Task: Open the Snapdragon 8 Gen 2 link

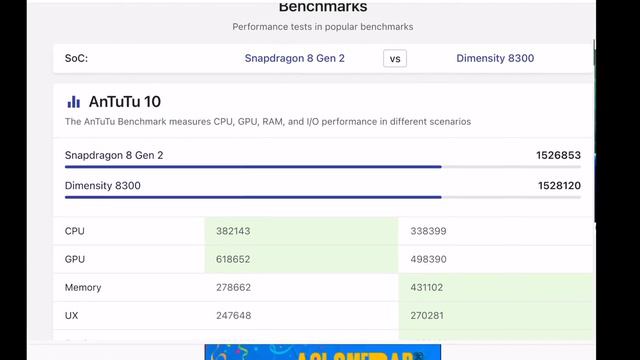Action: pos(294,58)
